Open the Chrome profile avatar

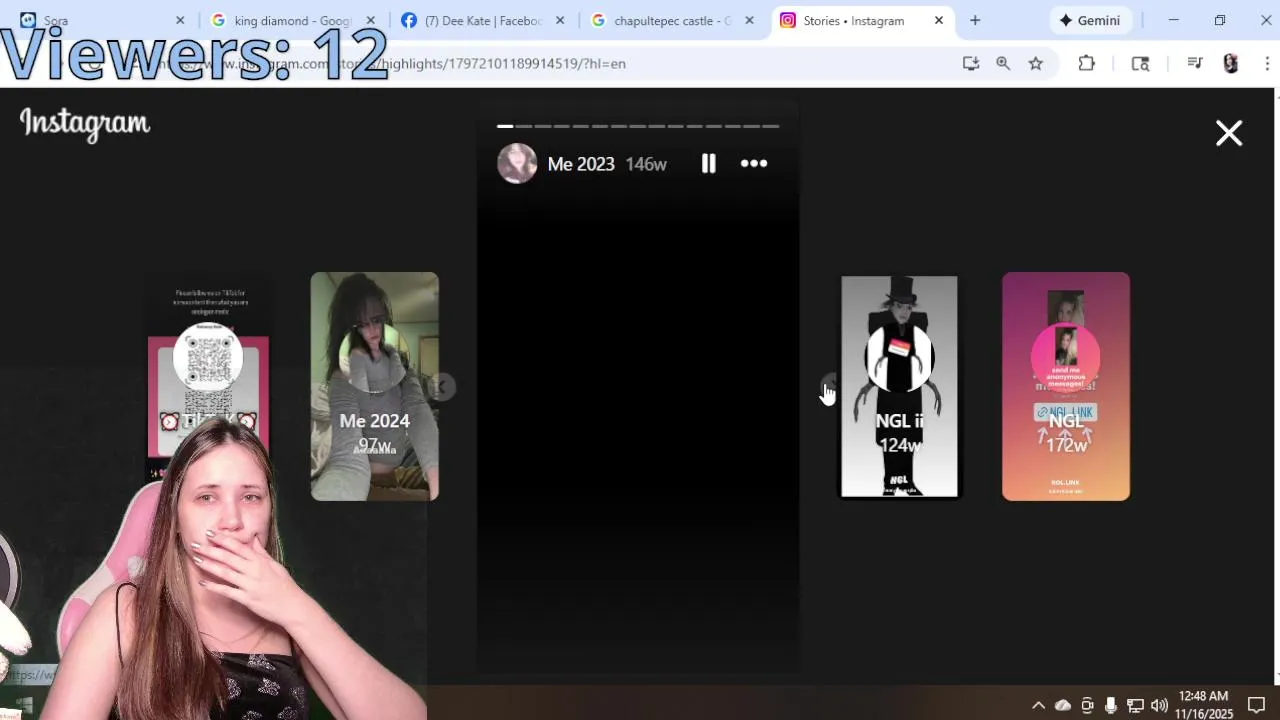[x=1231, y=63]
